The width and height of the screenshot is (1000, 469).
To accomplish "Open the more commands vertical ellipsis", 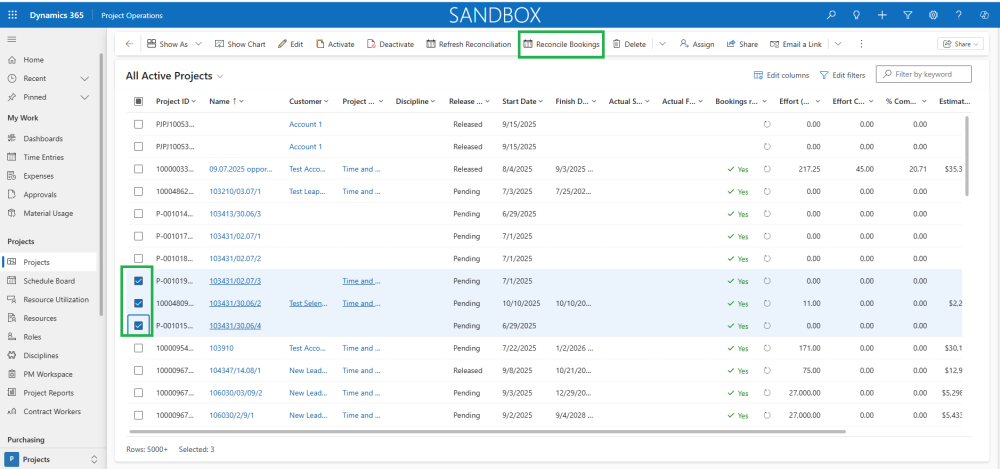I will click(862, 44).
